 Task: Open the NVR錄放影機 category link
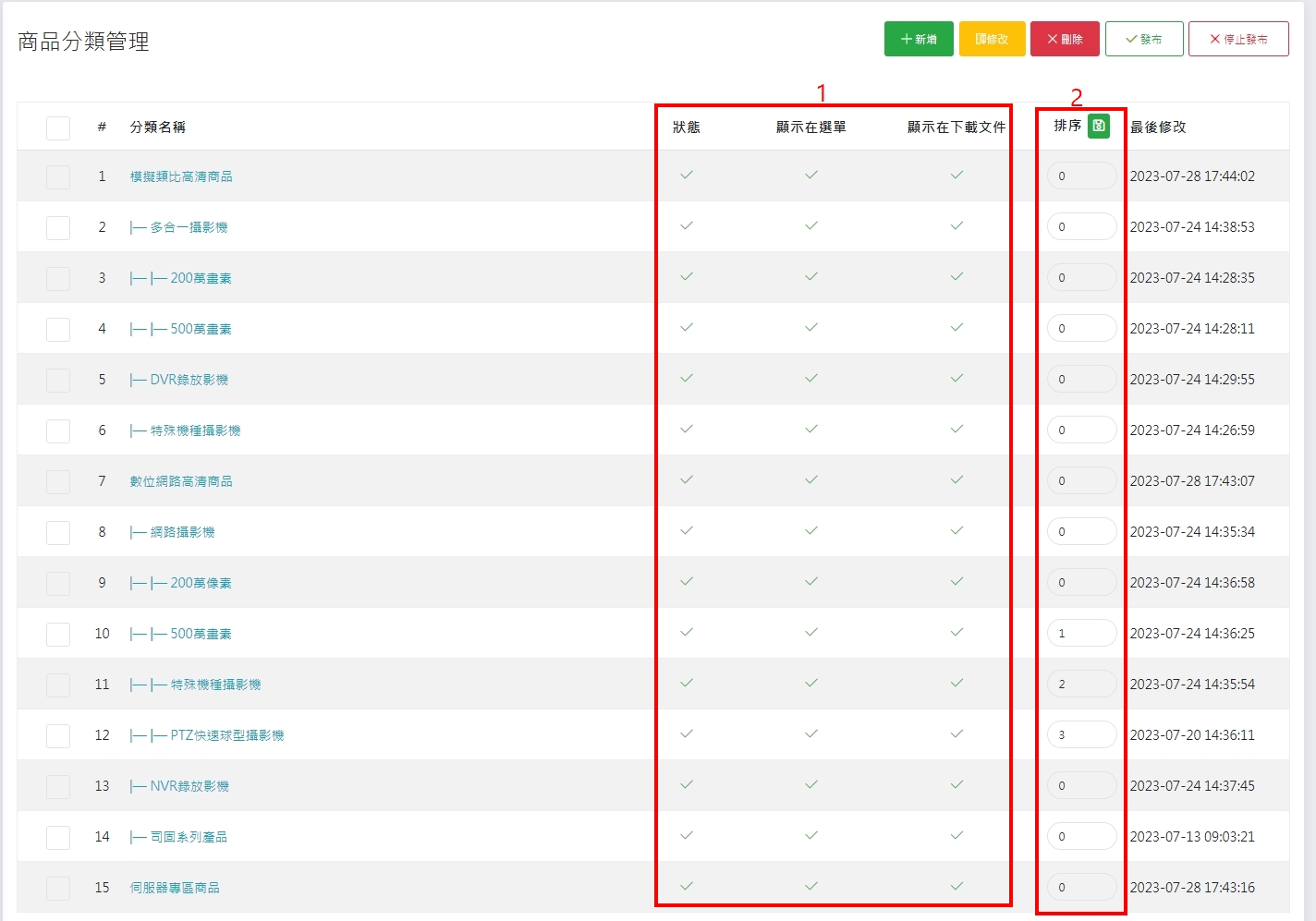[x=189, y=786]
